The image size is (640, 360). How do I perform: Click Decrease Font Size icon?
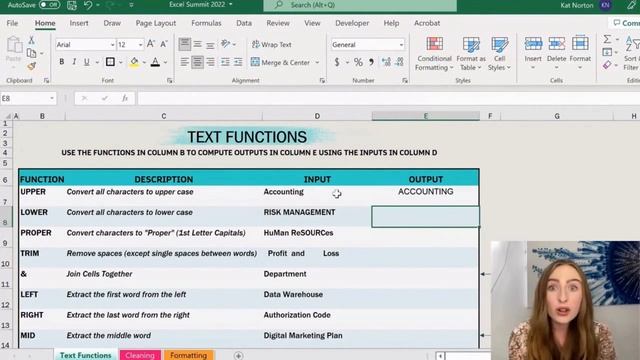164,44
